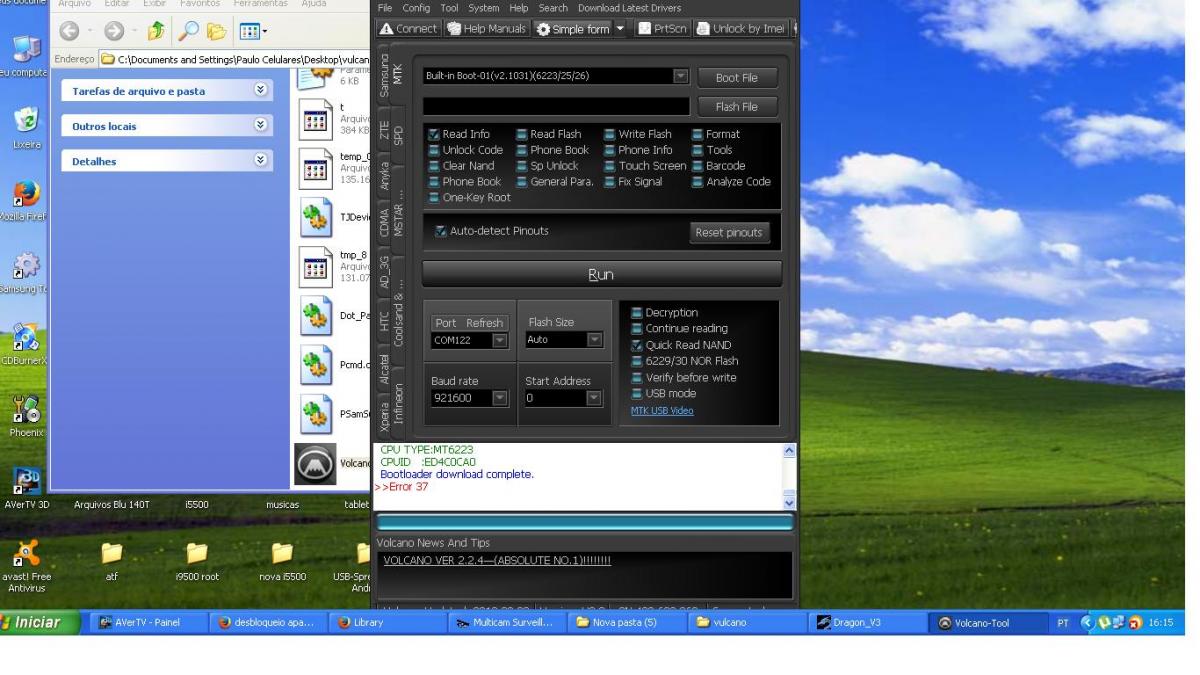Select the temp_0 file icon in Explorer
This screenshot has width=1200, height=675.
317,167
